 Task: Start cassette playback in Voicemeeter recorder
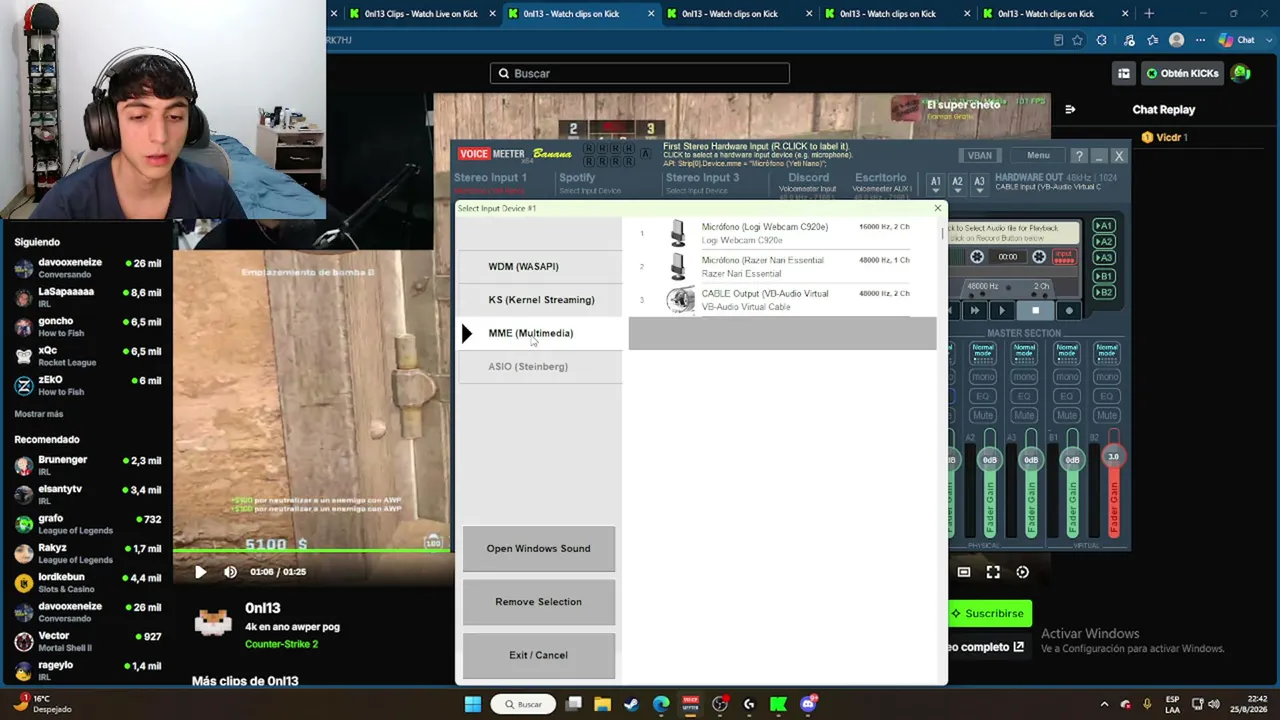(x=1002, y=311)
